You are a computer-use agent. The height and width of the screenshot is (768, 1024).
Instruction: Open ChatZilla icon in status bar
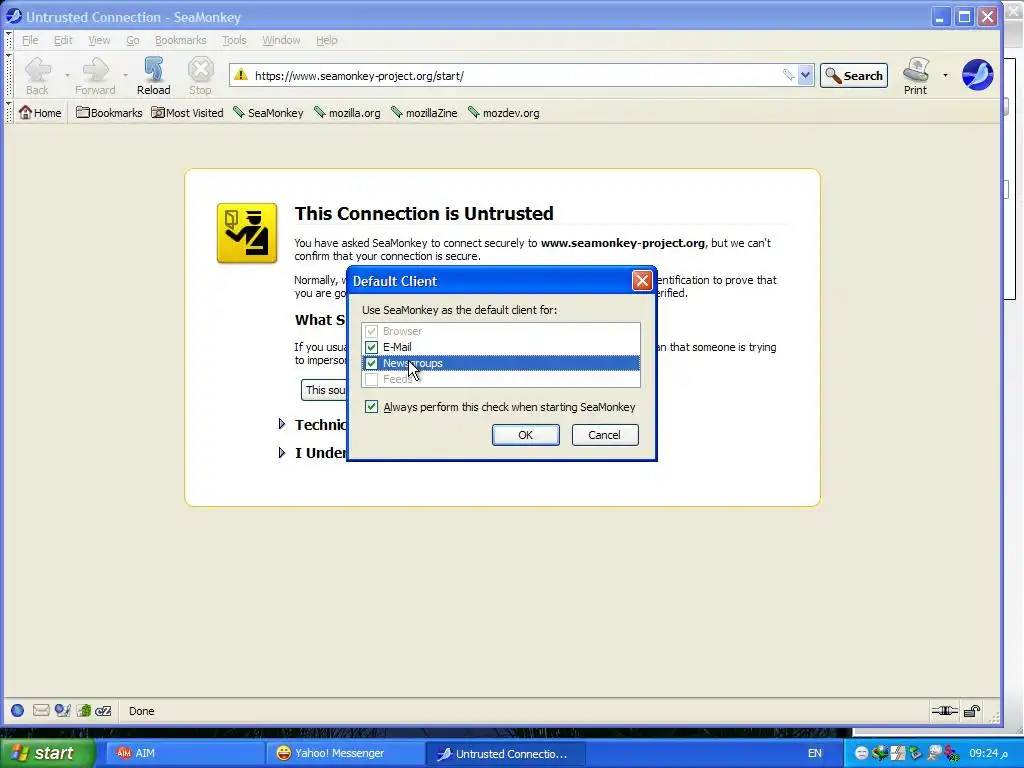[103, 711]
